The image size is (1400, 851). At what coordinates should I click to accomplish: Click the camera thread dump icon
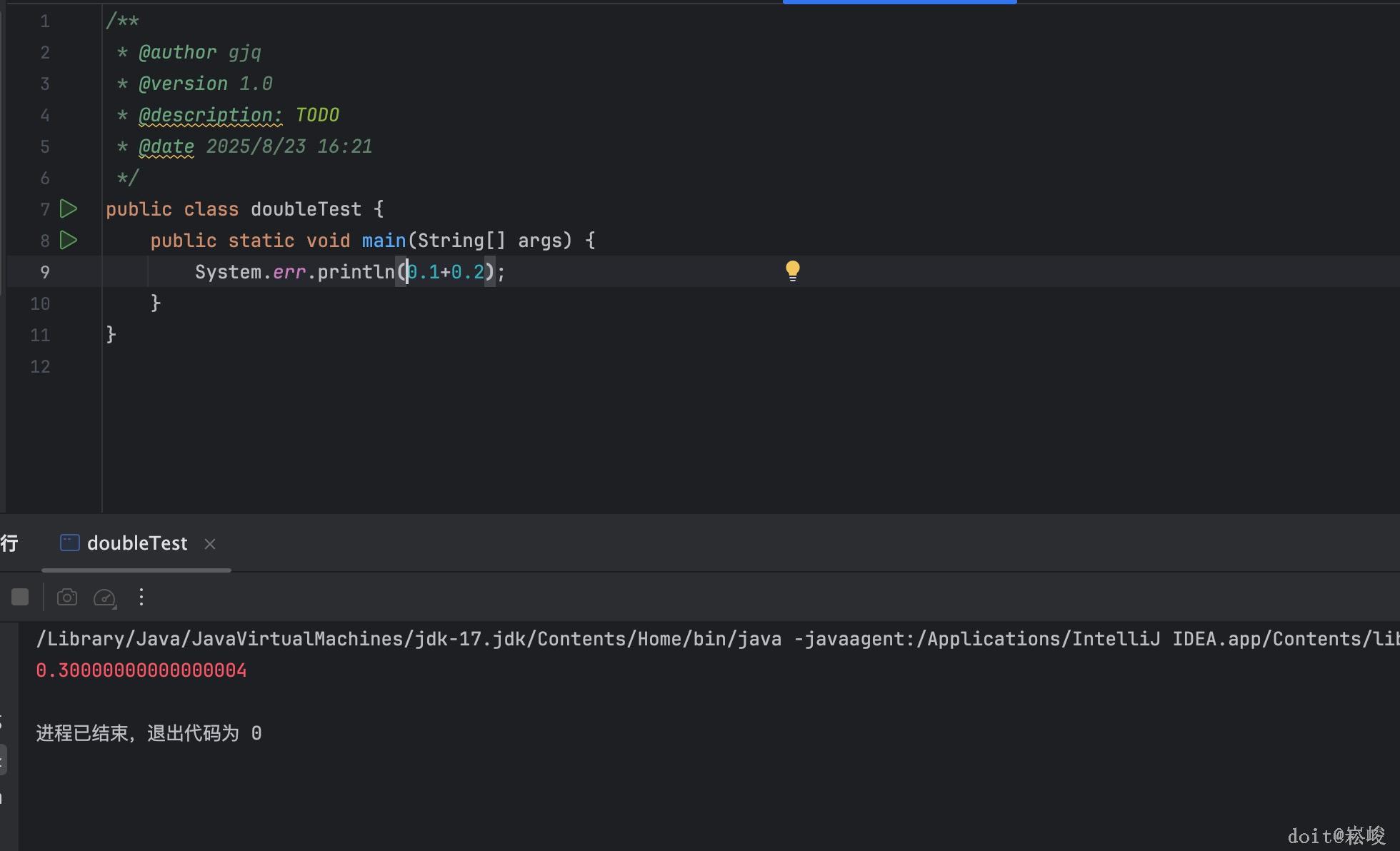67,598
